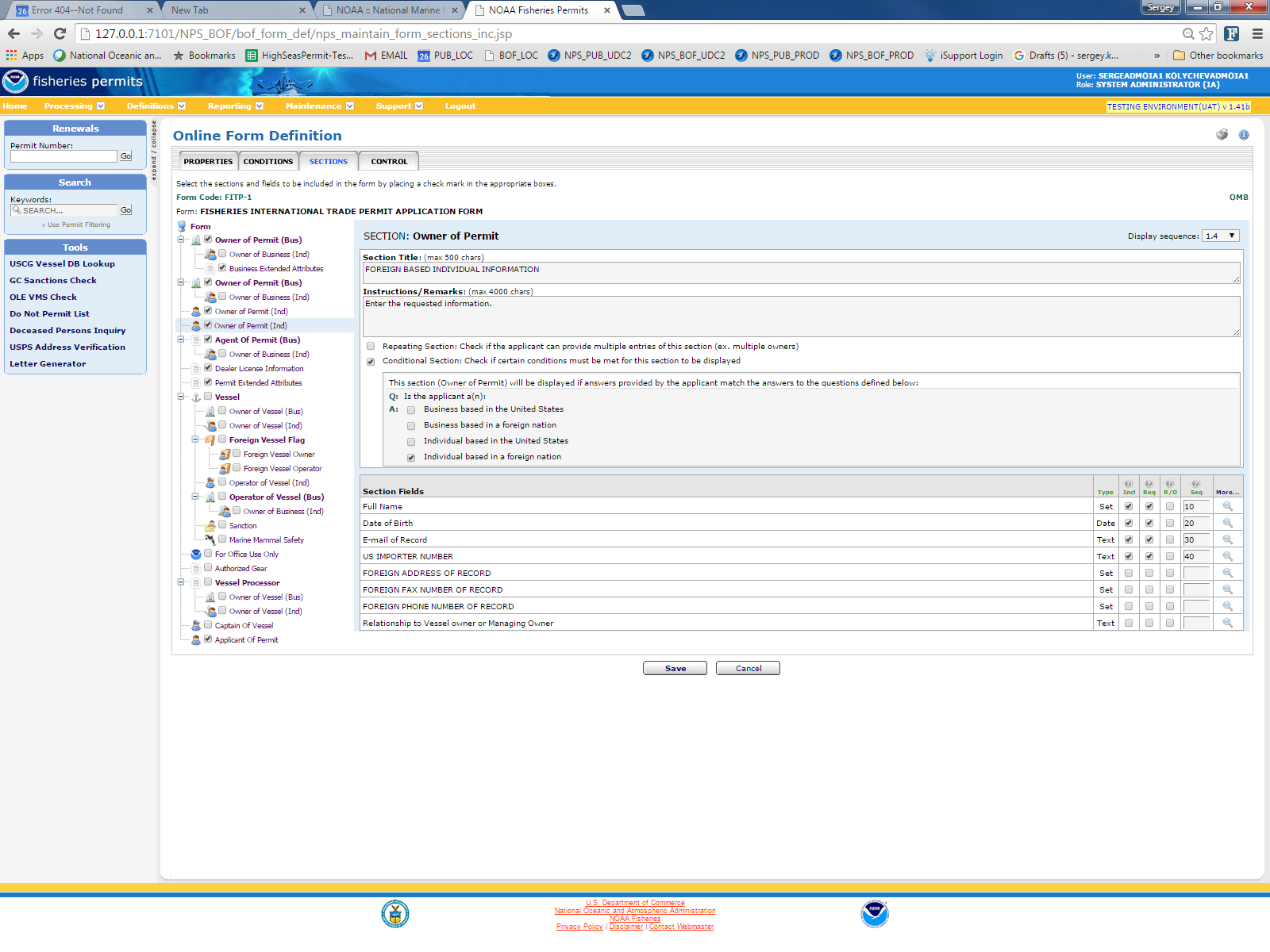
Task: Click the anchor icon next to Vessel
Action: (196, 397)
